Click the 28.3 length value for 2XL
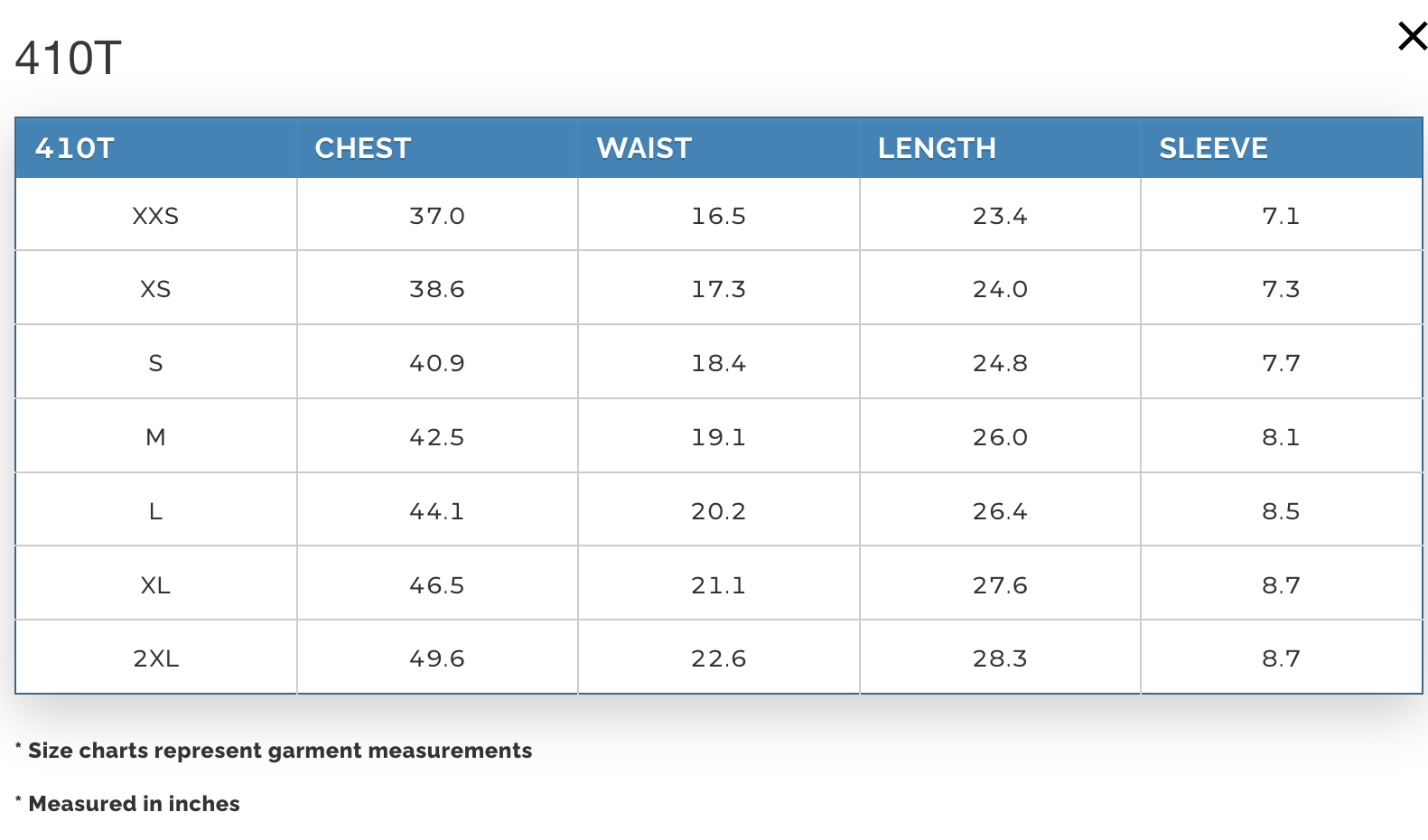Screen dimensions: 1428x840 pos(1000,658)
